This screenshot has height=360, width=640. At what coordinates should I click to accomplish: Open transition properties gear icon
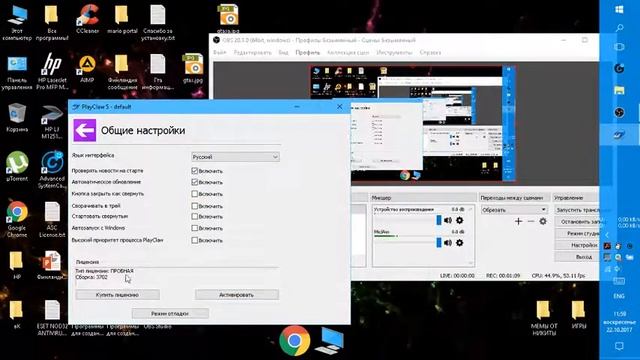point(543,221)
